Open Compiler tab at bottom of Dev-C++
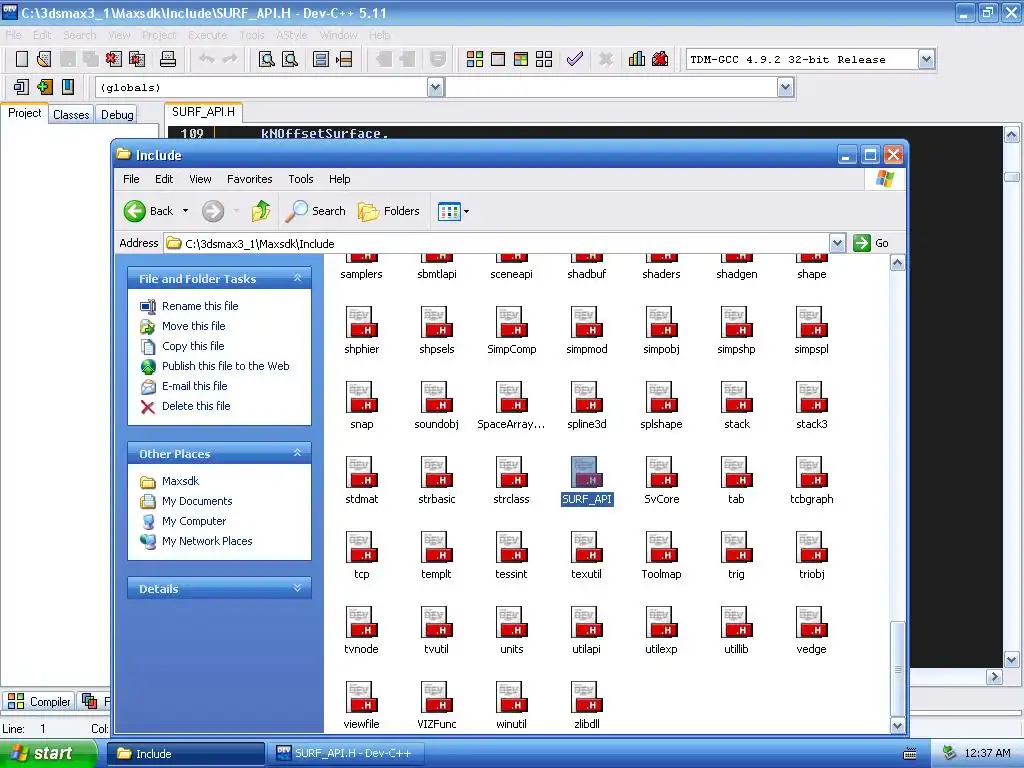1024x768 pixels. 39,701
